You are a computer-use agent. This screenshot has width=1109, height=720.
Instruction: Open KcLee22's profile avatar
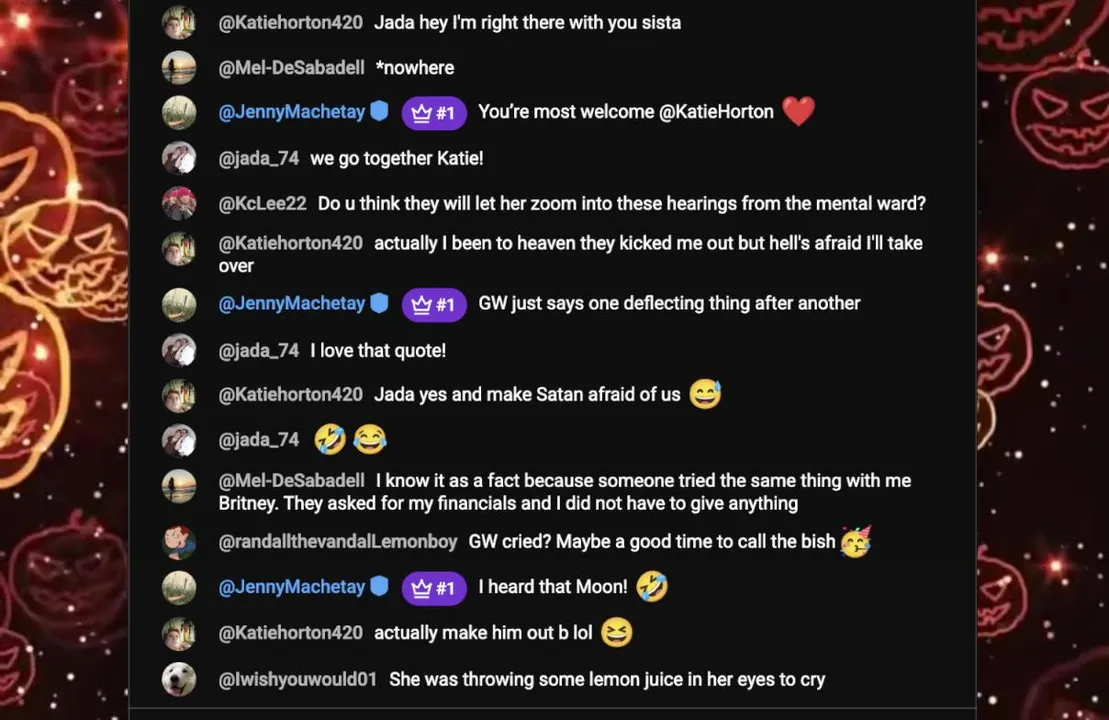[x=179, y=204]
